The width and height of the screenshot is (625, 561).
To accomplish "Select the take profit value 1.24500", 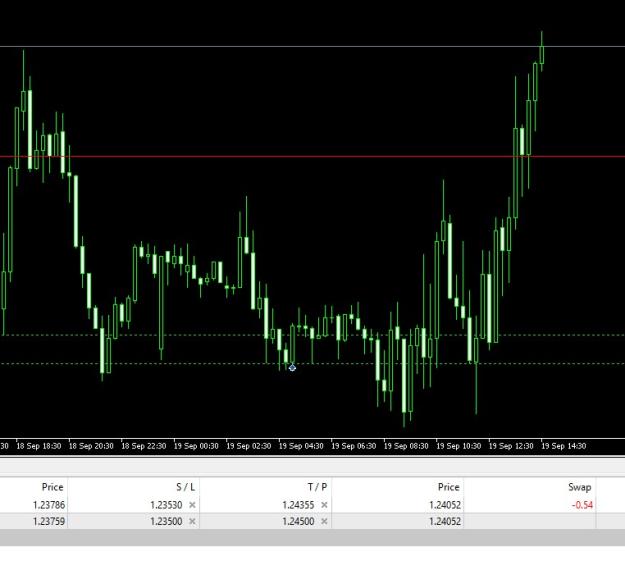I will (298, 522).
